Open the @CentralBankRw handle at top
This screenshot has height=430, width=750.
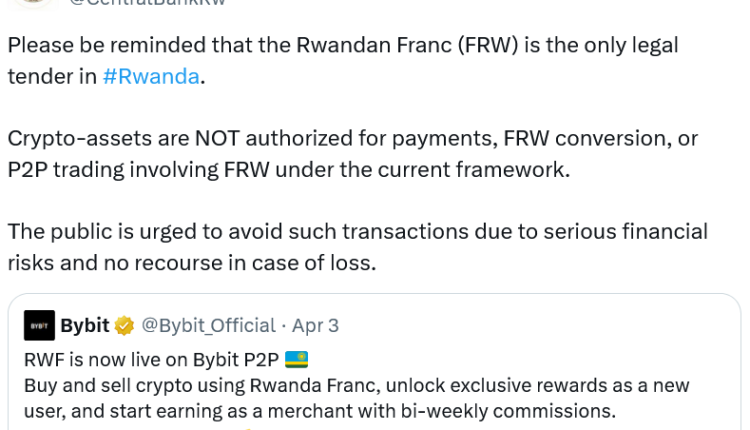[147, 3]
